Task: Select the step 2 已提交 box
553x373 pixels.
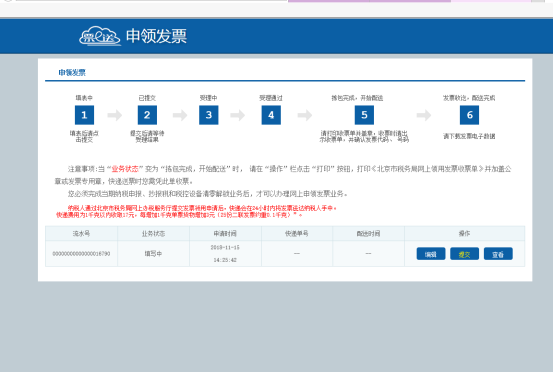Action: click(147, 115)
